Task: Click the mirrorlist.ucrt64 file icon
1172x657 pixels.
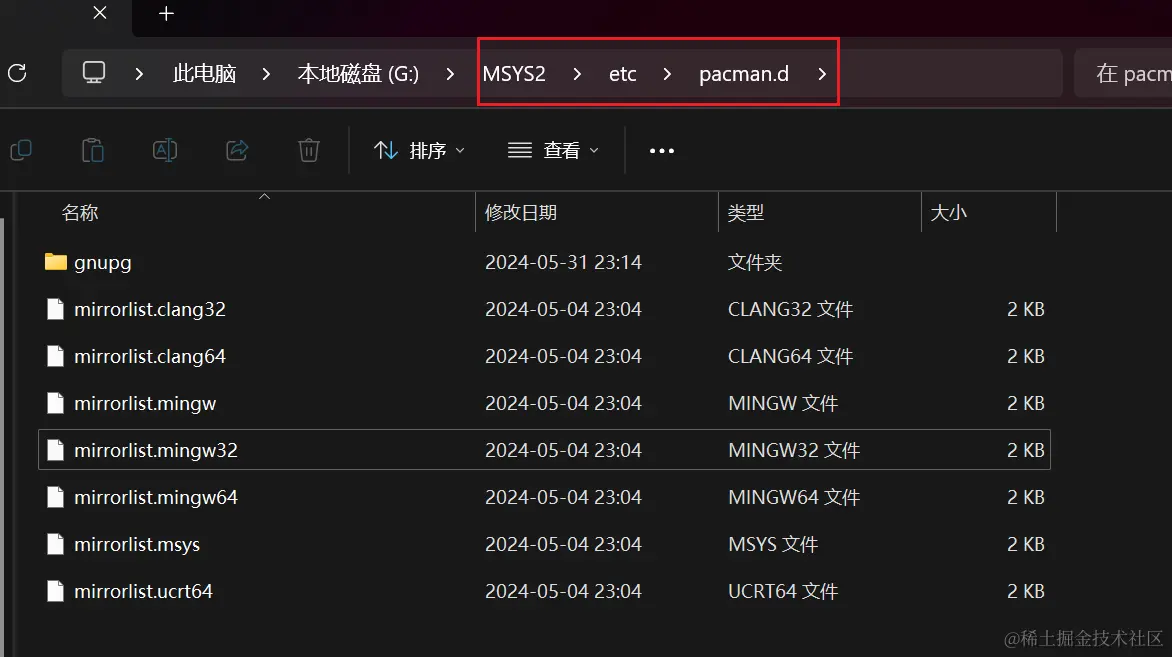Action: click(x=55, y=591)
